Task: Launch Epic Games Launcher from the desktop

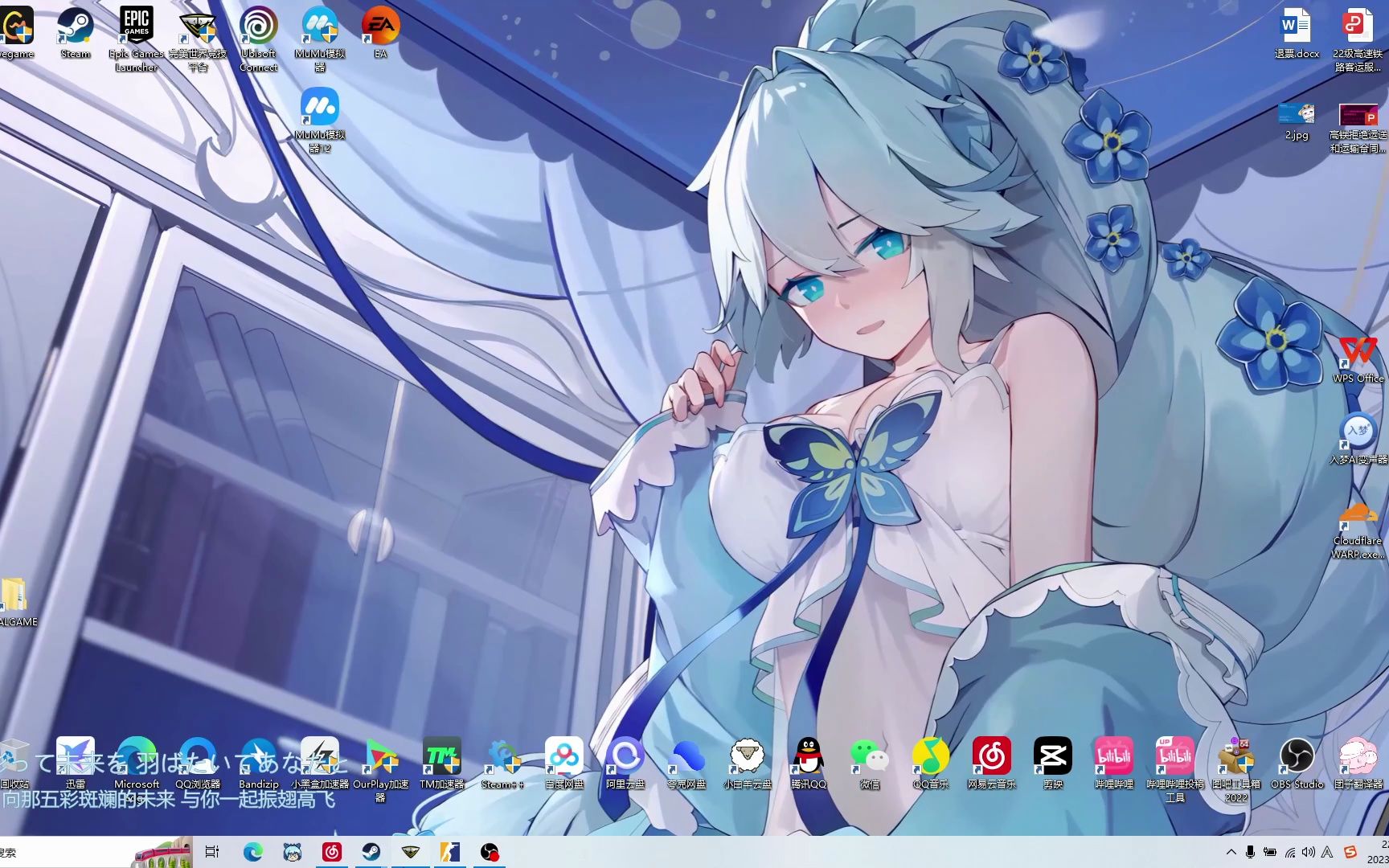Action: [137, 38]
